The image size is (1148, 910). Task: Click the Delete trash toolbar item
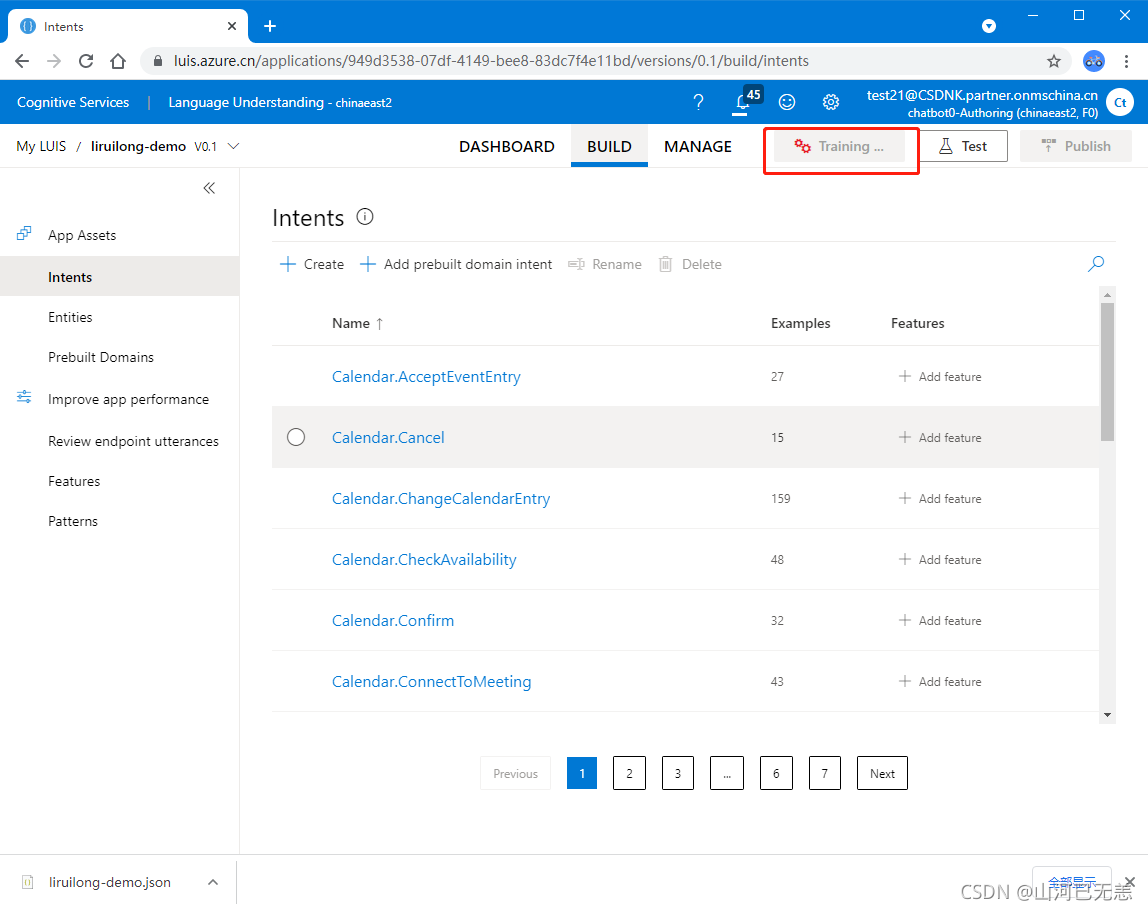tap(690, 264)
